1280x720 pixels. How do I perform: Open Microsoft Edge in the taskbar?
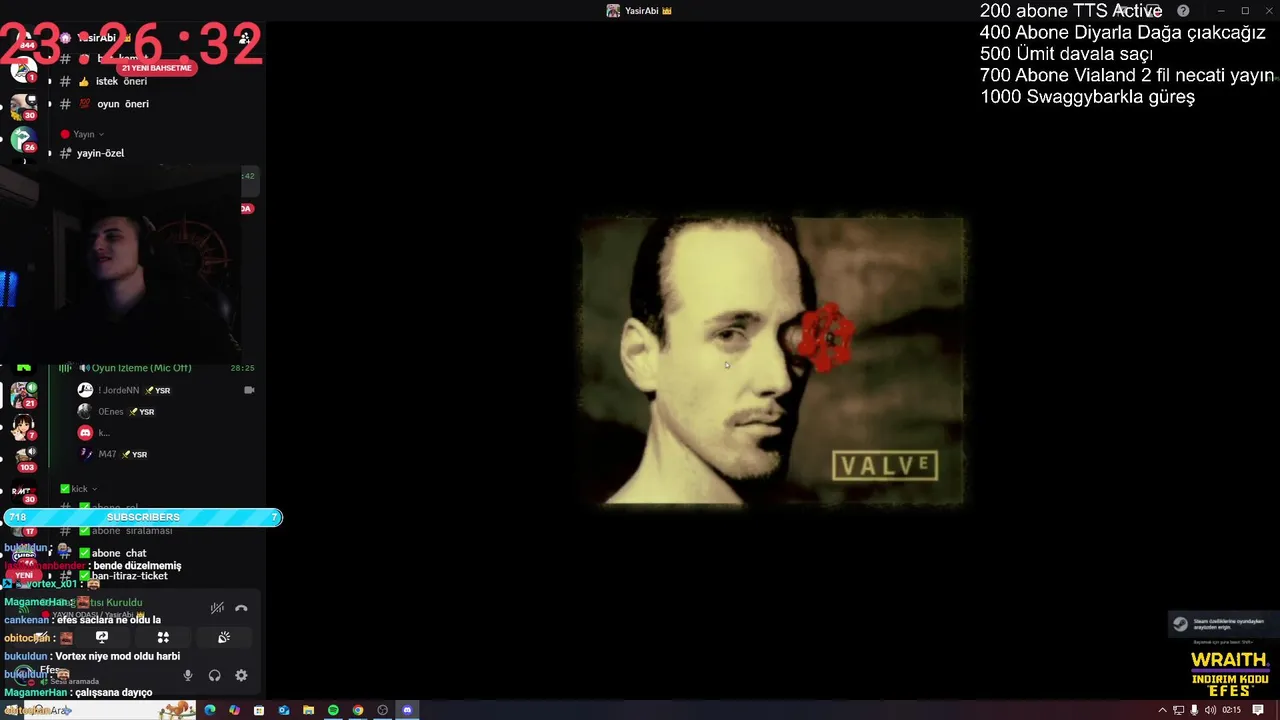pos(210,710)
